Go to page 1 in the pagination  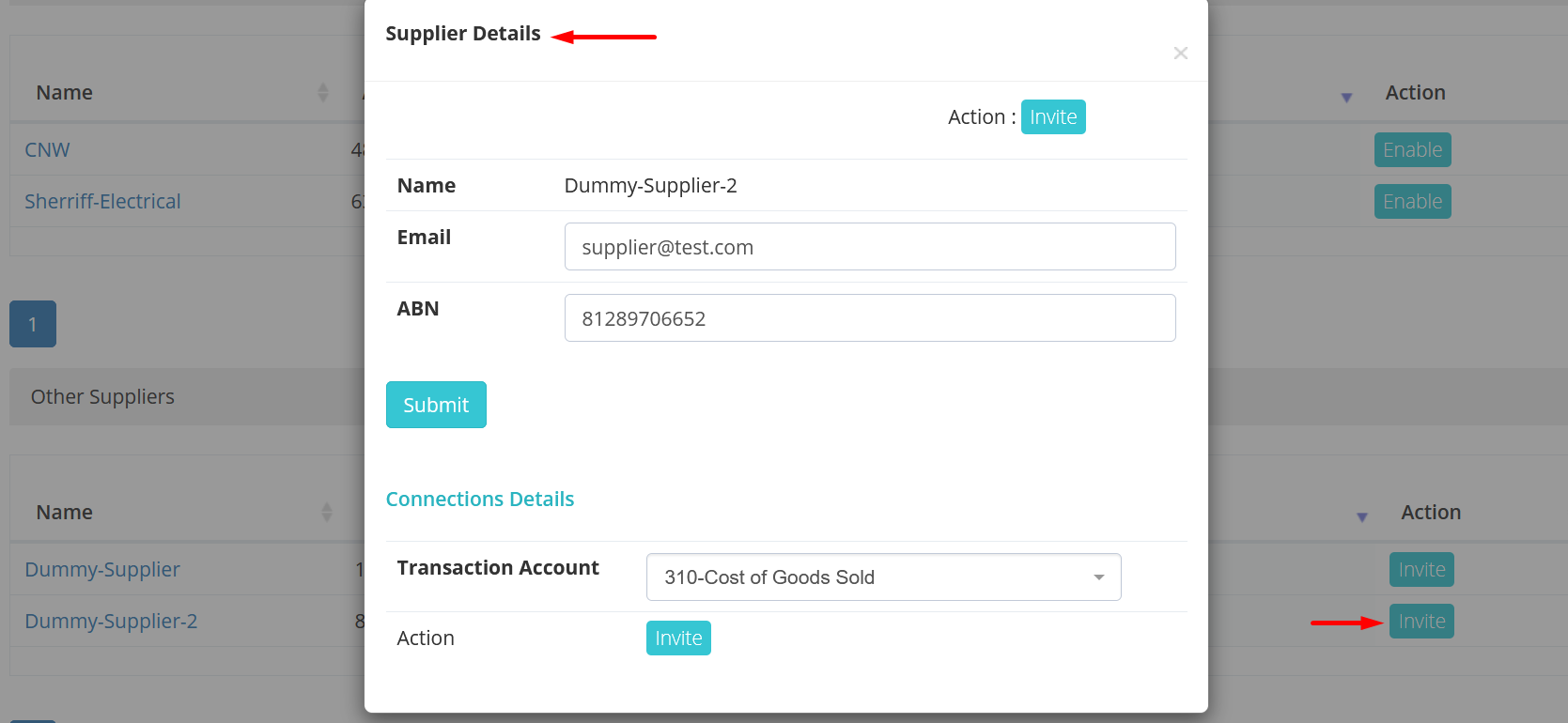coord(33,324)
